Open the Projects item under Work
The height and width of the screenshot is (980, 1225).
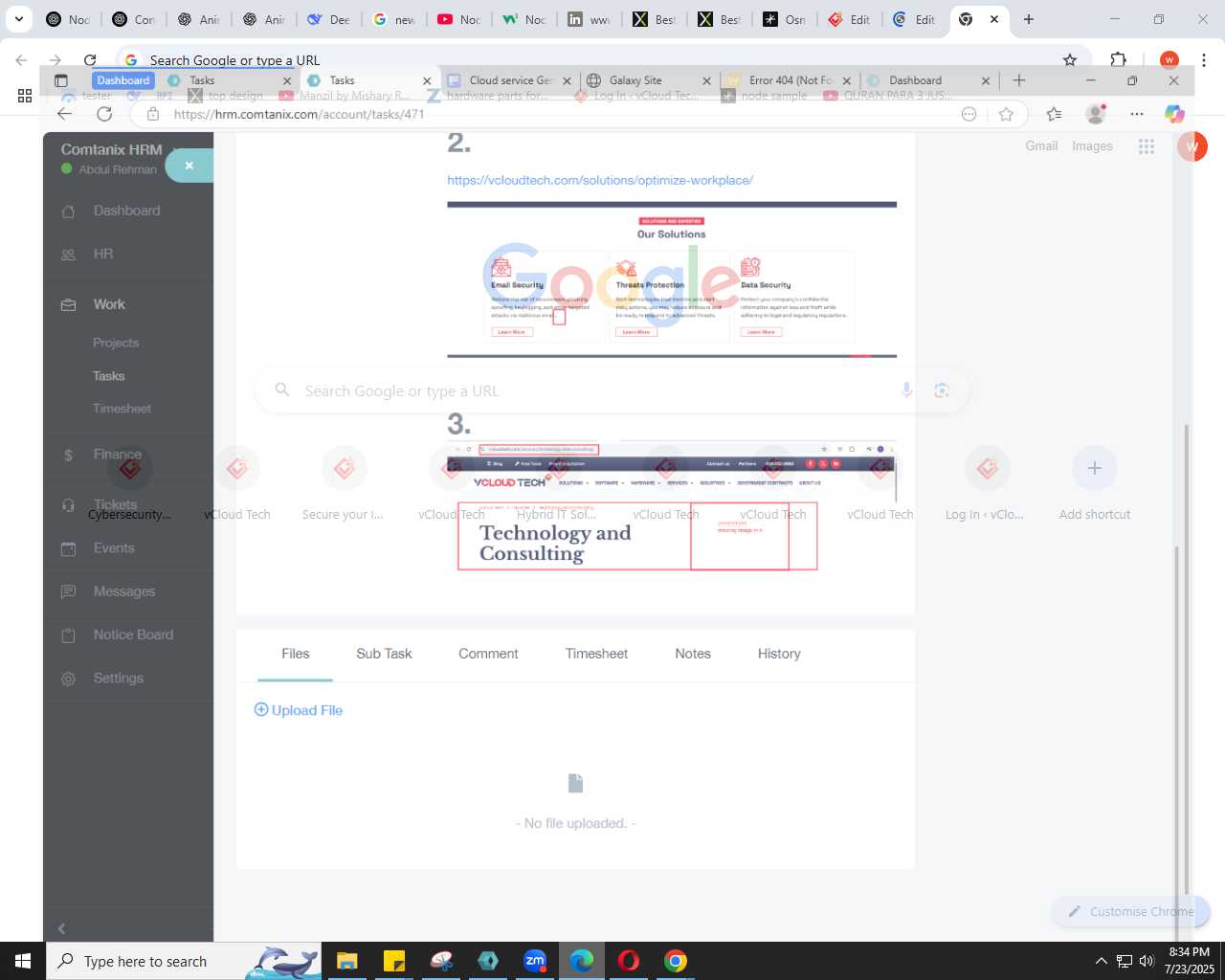[116, 343]
